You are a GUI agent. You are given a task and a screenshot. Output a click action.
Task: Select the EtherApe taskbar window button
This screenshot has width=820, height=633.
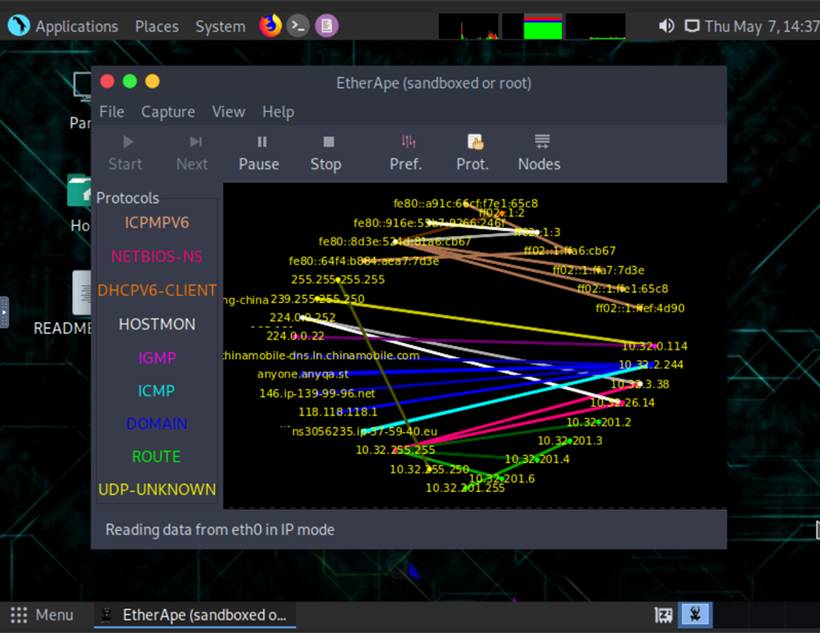(195, 615)
